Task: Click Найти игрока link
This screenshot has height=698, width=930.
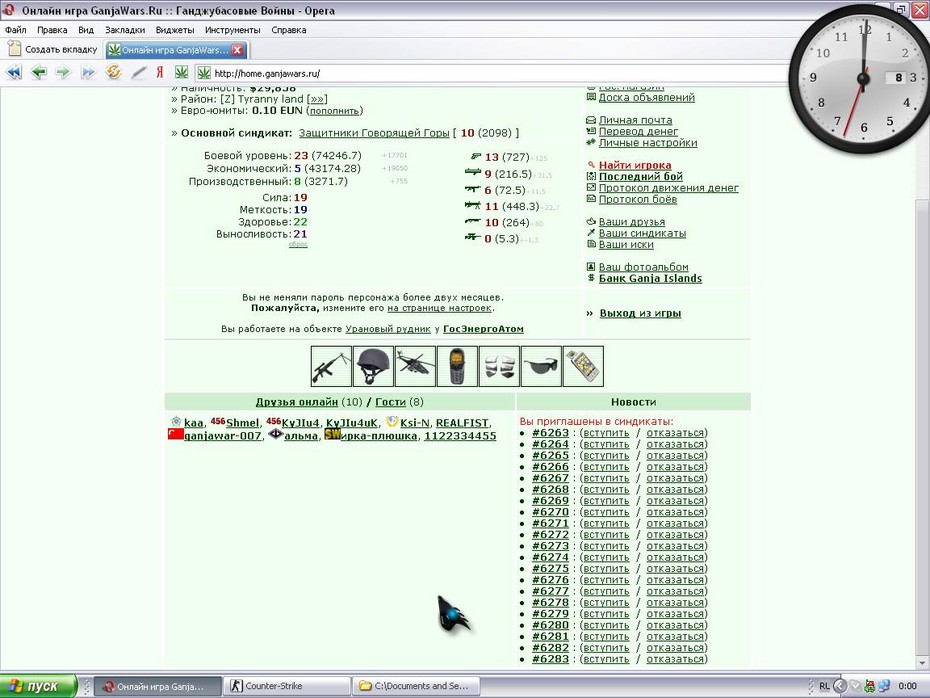Action: (635, 165)
